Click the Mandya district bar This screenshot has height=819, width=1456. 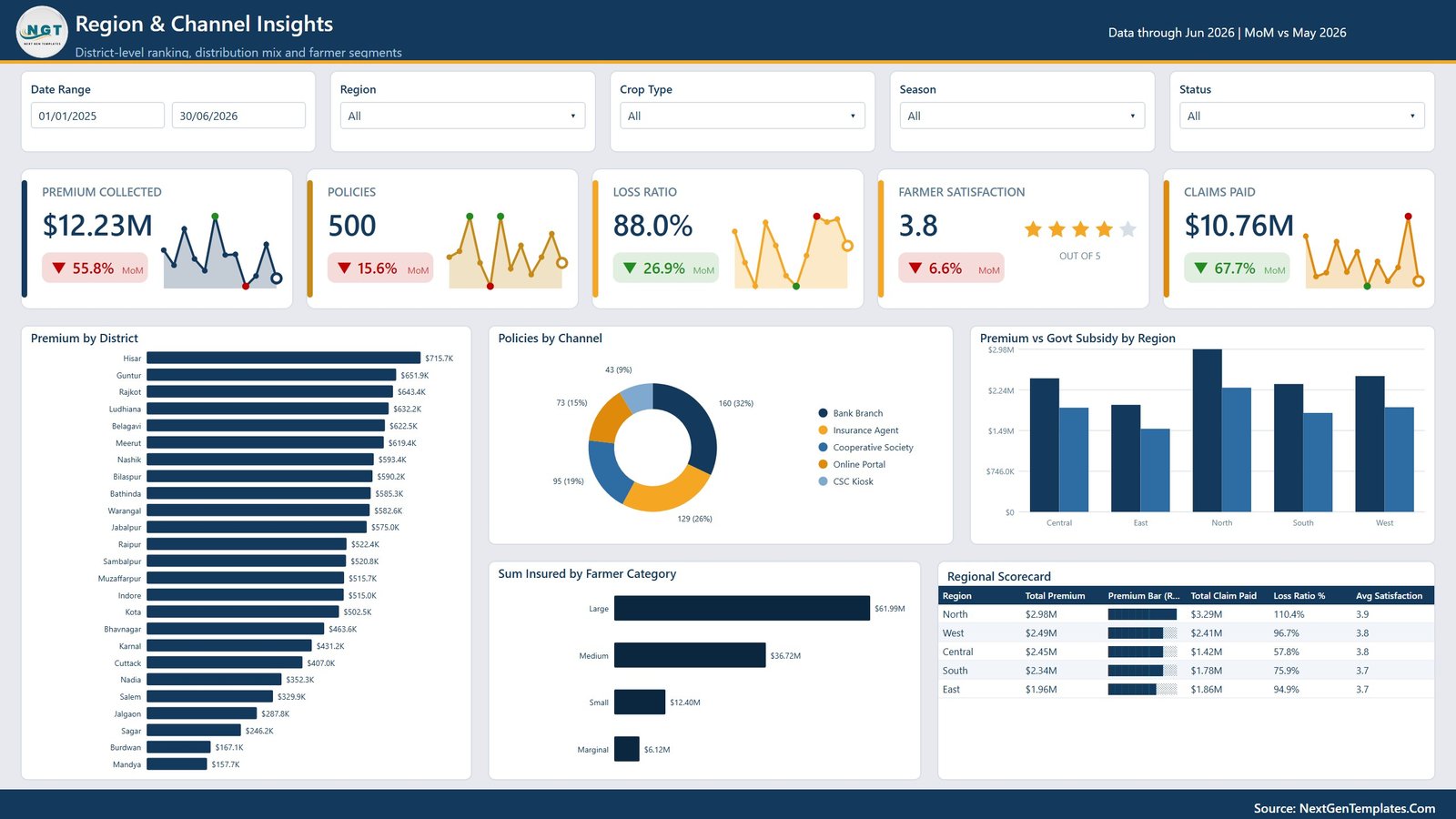177,764
